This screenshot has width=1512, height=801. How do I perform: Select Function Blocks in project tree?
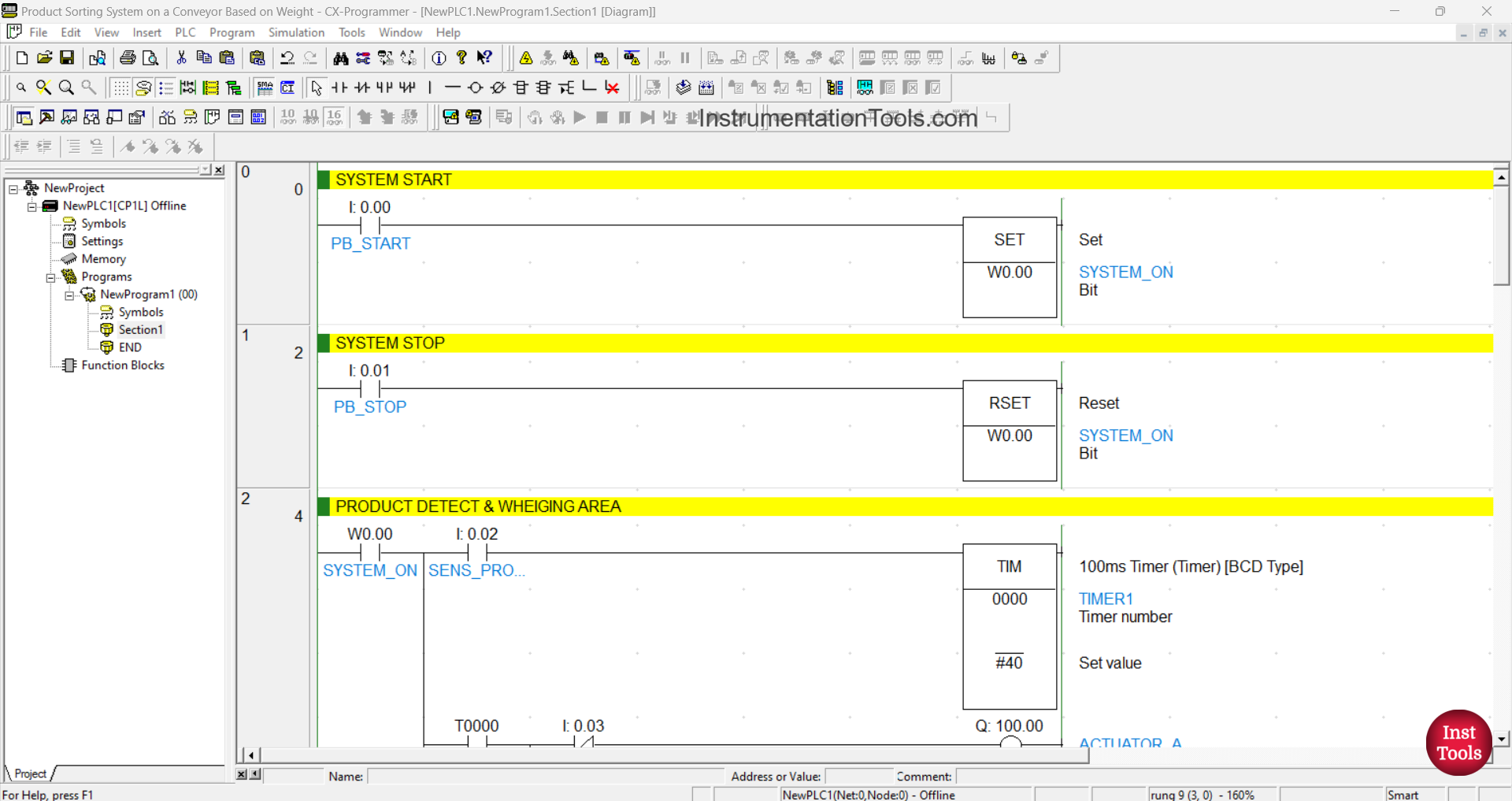point(122,365)
